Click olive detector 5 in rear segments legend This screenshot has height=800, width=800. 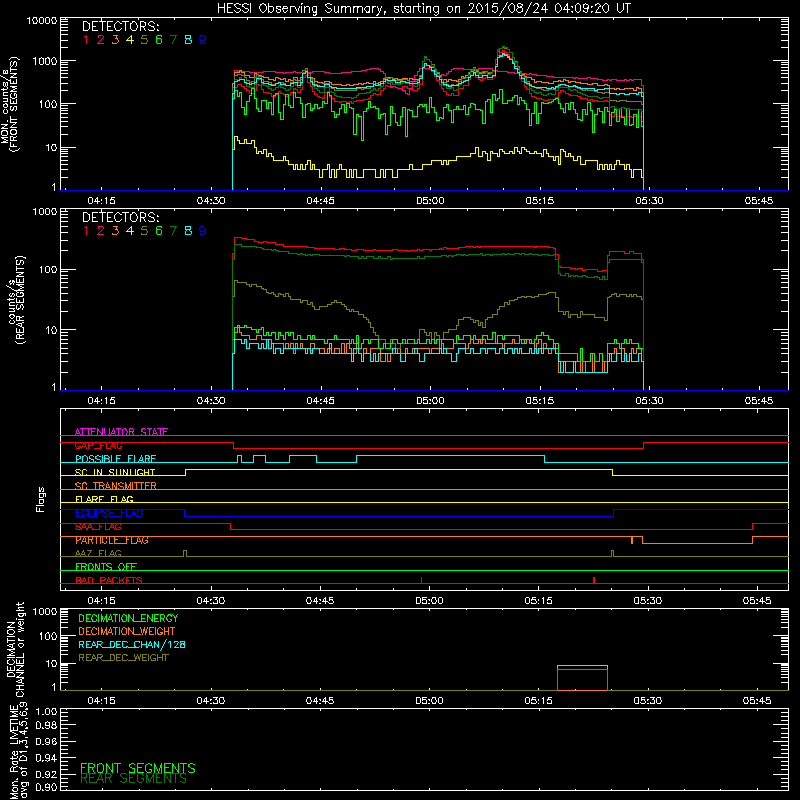(x=144, y=231)
